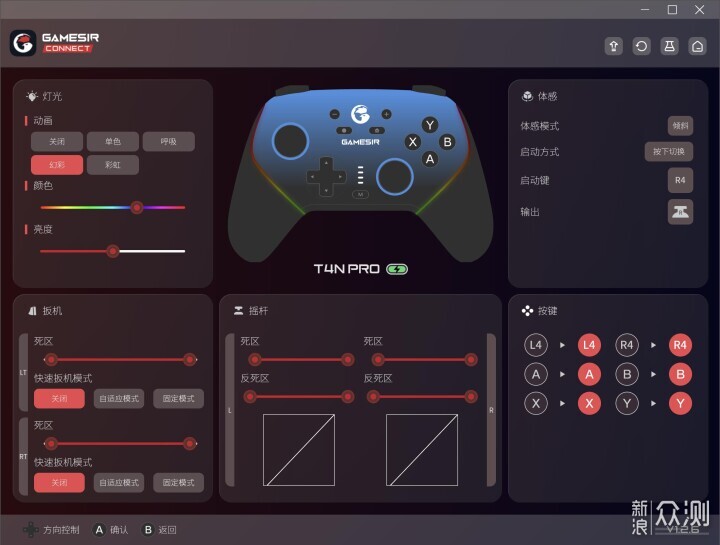
Task: Click the left stick 死区 slider right handle
Action: pos(348,360)
